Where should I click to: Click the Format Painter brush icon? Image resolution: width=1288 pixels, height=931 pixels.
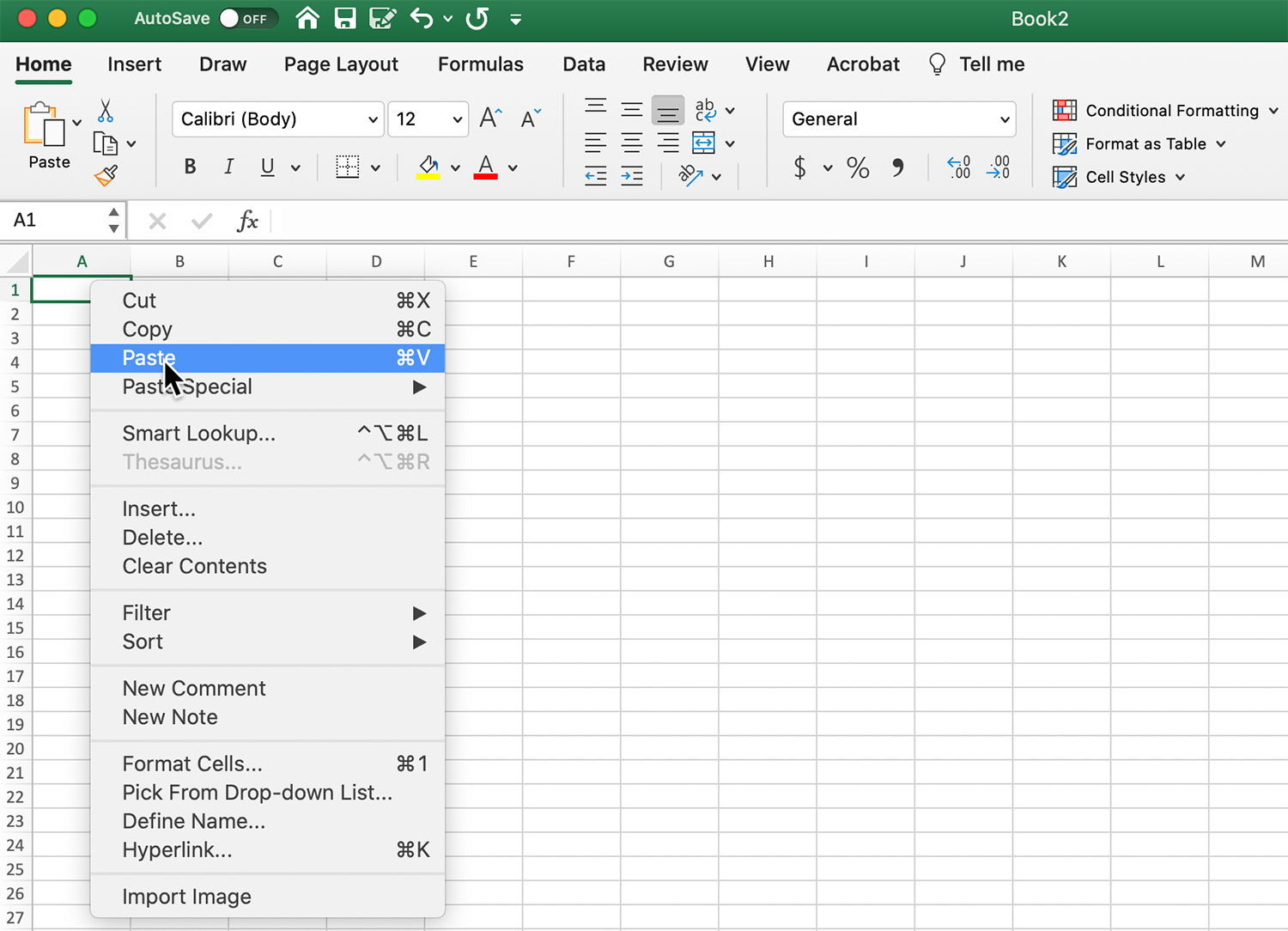(x=106, y=176)
